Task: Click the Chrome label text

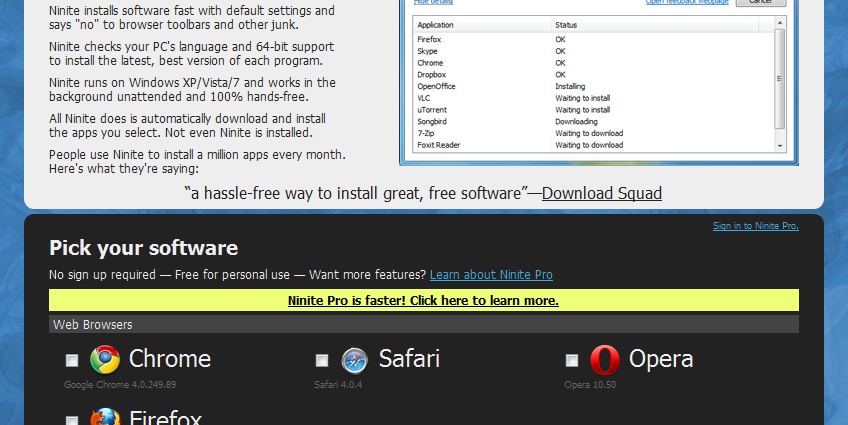Action: pos(170,359)
